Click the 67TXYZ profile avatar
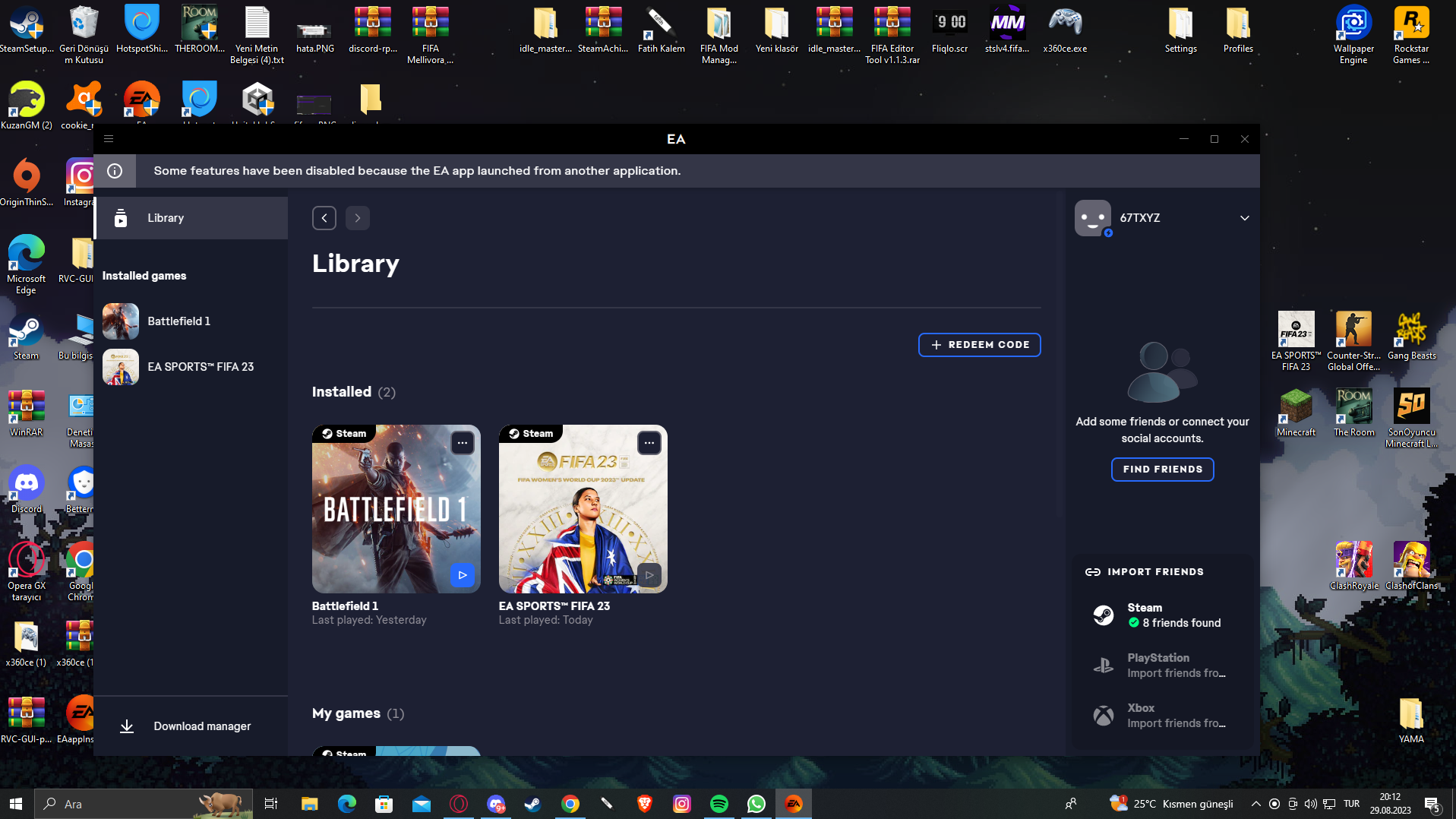Image resolution: width=1456 pixels, height=819 pixels. (1093, 218)
